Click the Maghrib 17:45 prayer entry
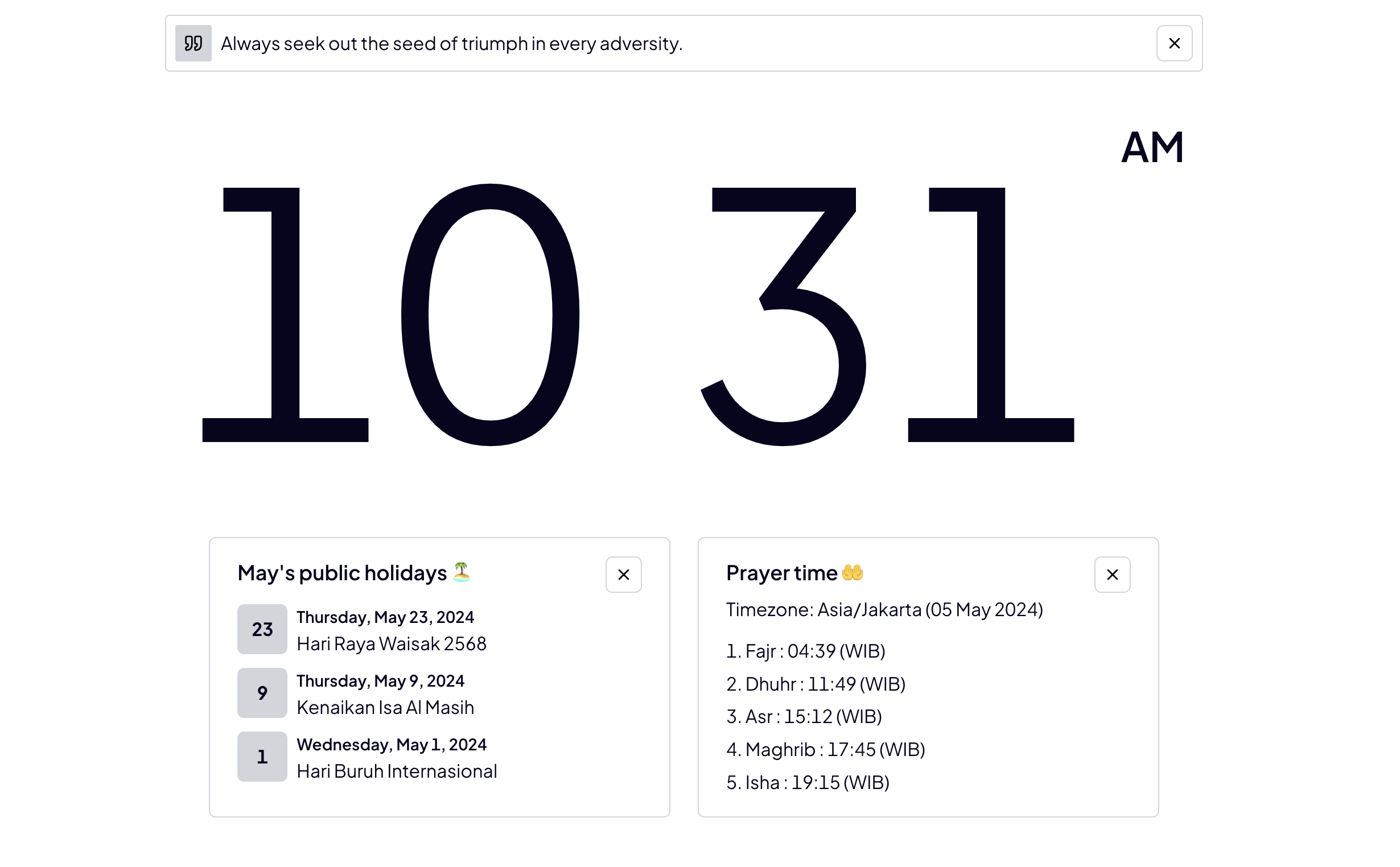 click(825, 749)
